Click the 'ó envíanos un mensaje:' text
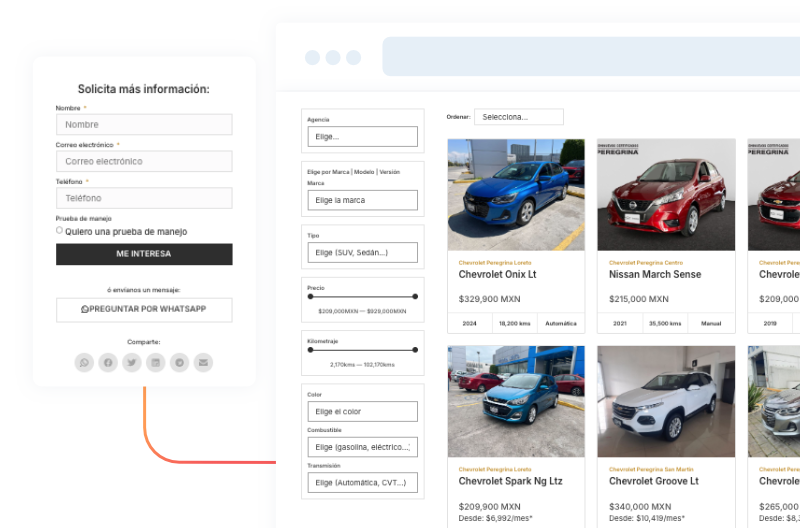Screen dimensions: 800x528 pyautogui.click(x=144, y=290)
